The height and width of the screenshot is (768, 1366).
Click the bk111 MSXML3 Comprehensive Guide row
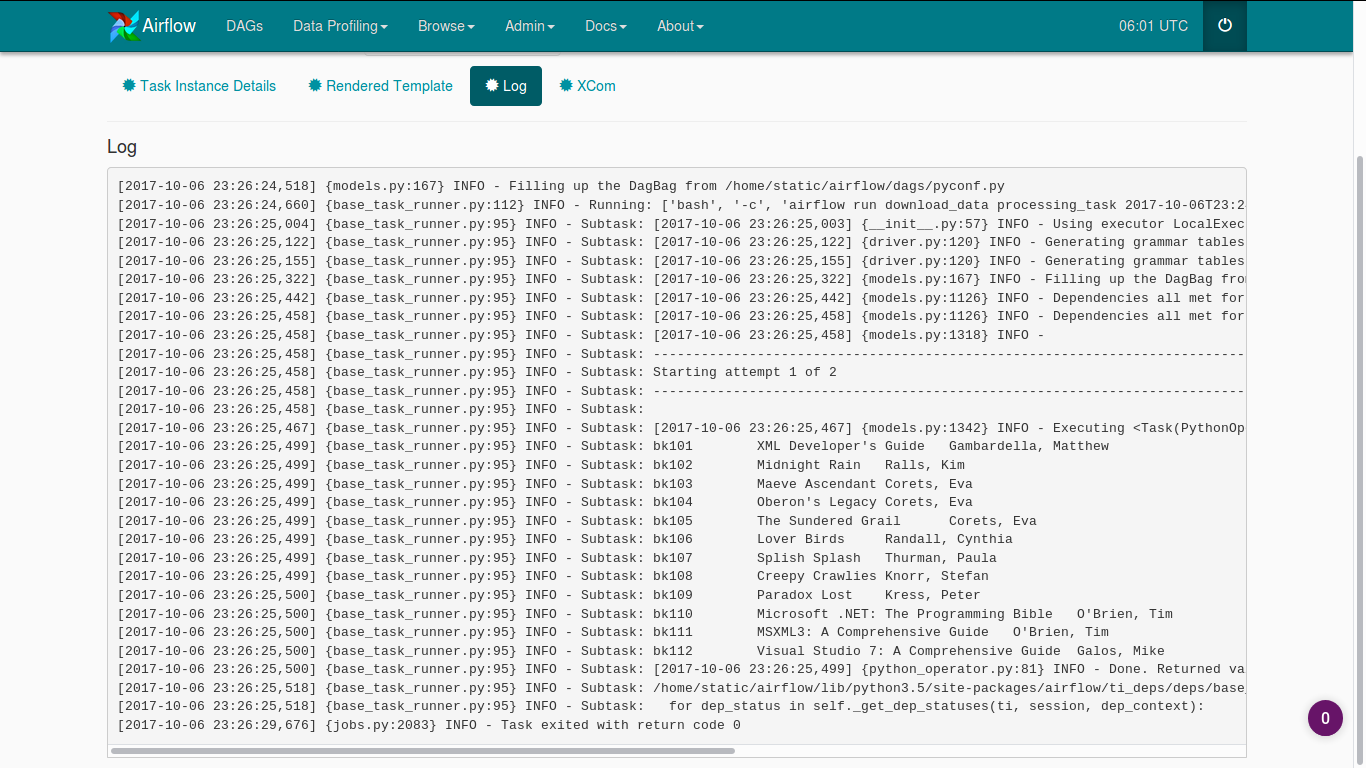coord(613,632)
